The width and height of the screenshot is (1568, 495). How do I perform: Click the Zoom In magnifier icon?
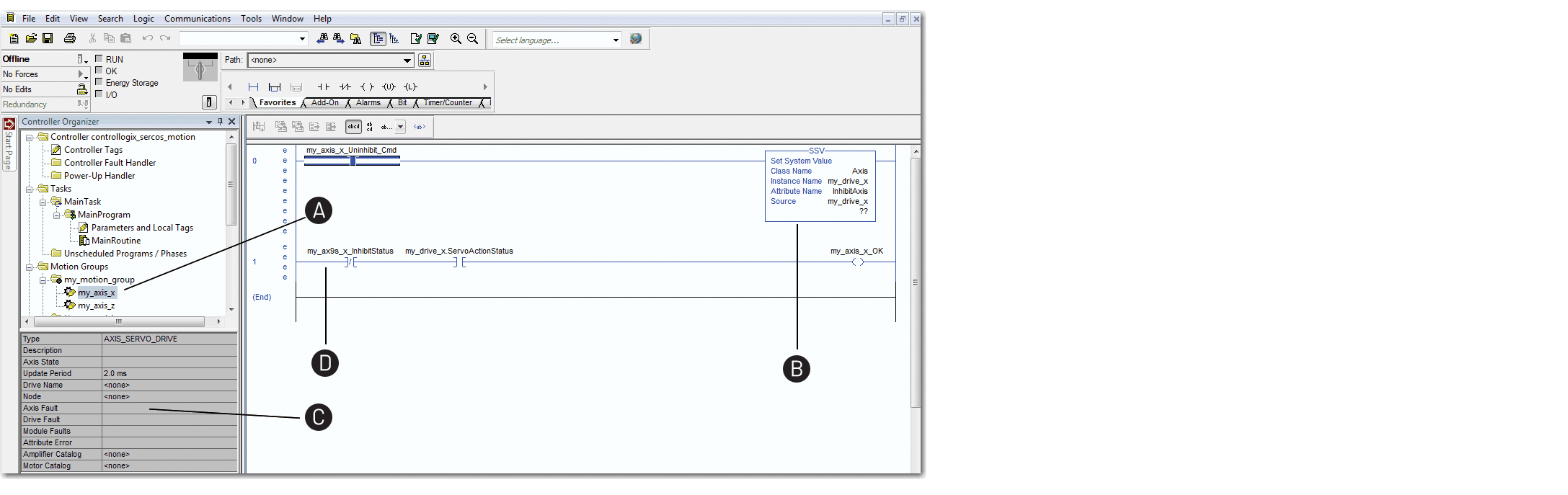(x=456, y=39)
